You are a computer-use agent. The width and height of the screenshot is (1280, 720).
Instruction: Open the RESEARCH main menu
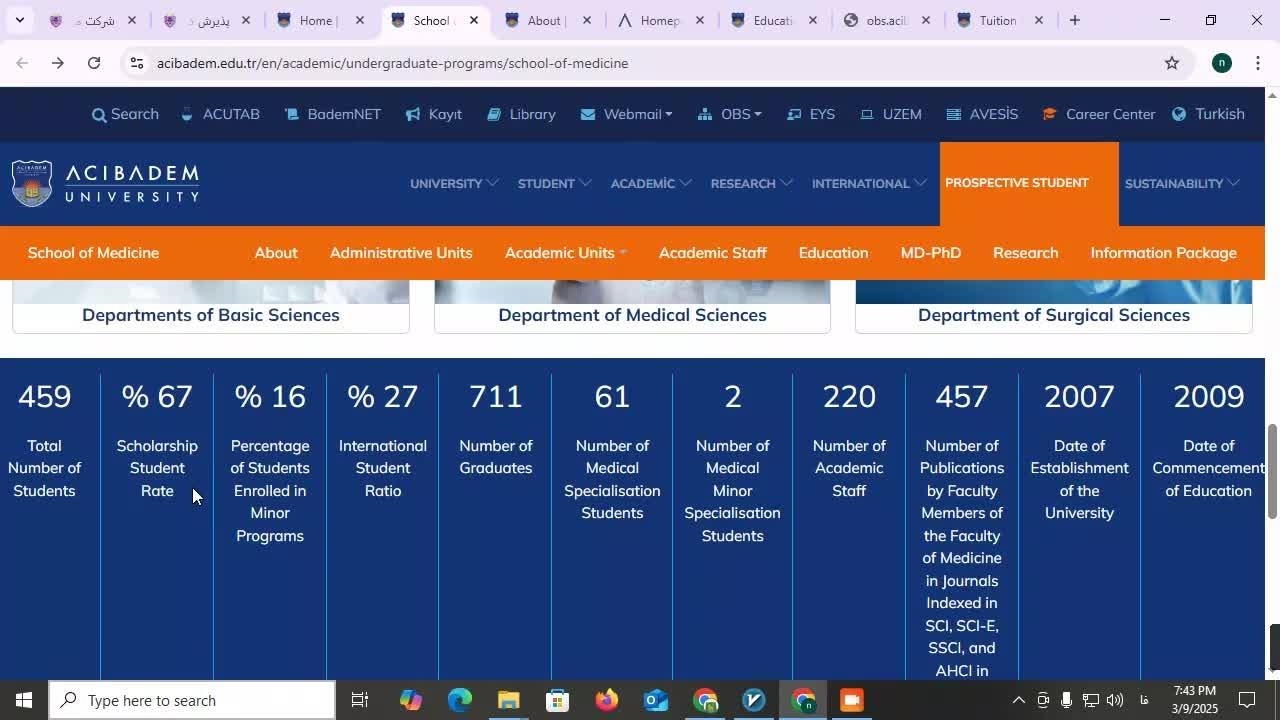coord(751,183)
